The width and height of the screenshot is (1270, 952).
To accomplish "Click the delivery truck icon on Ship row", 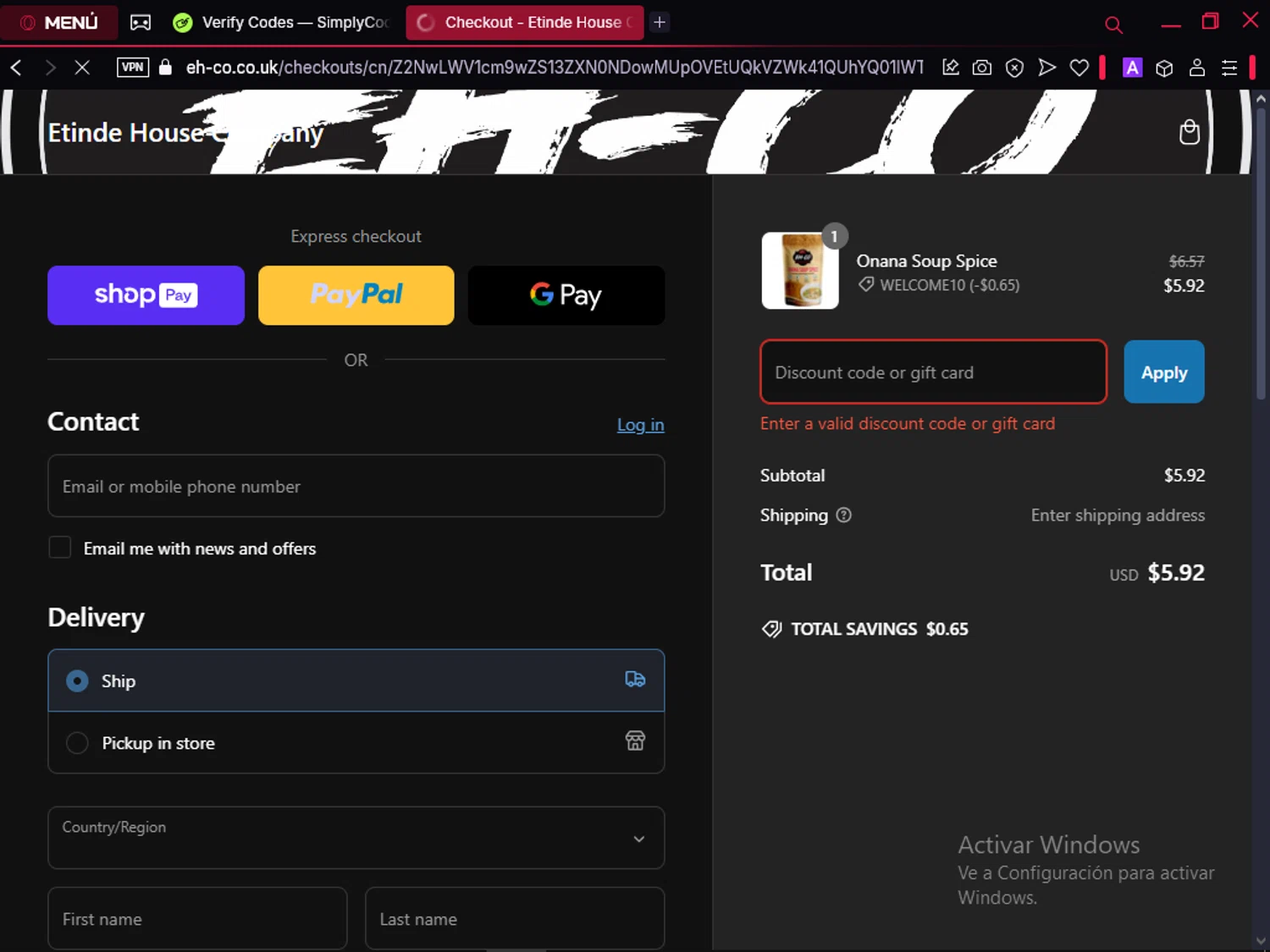I will pos(635,680).
